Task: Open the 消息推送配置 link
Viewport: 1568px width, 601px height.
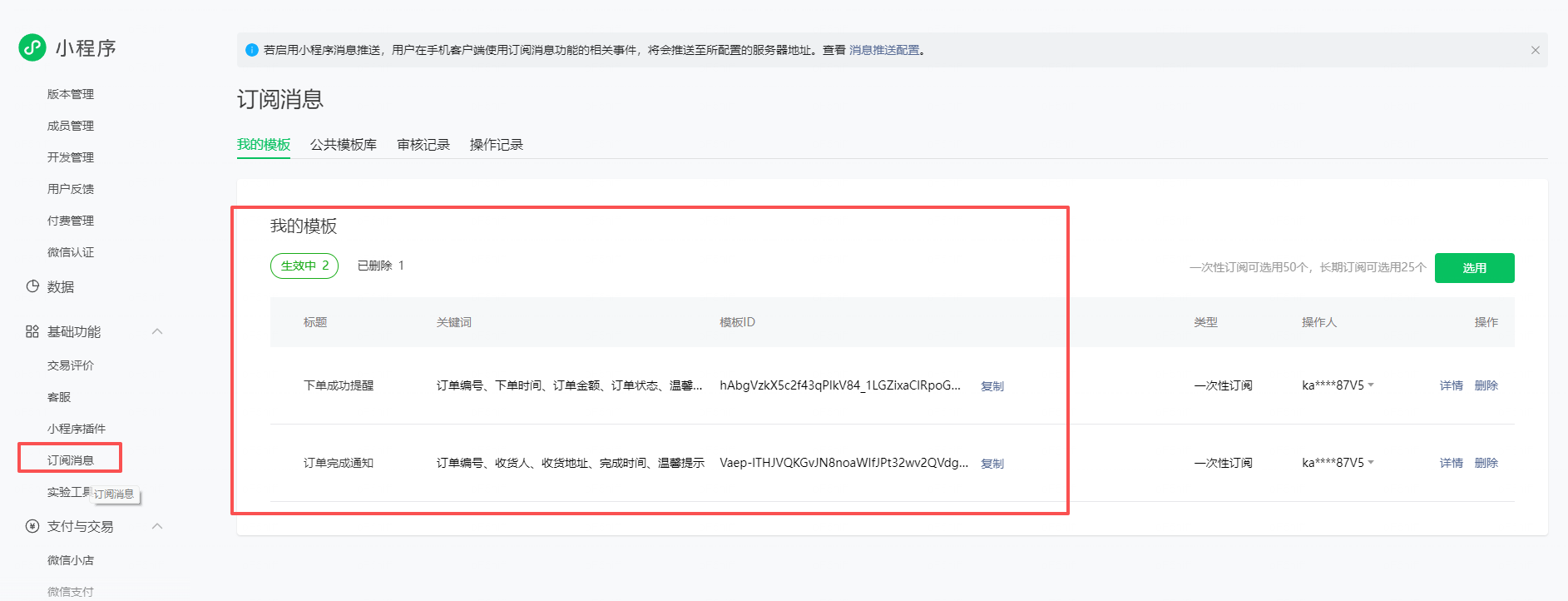Action: [884, 50]
